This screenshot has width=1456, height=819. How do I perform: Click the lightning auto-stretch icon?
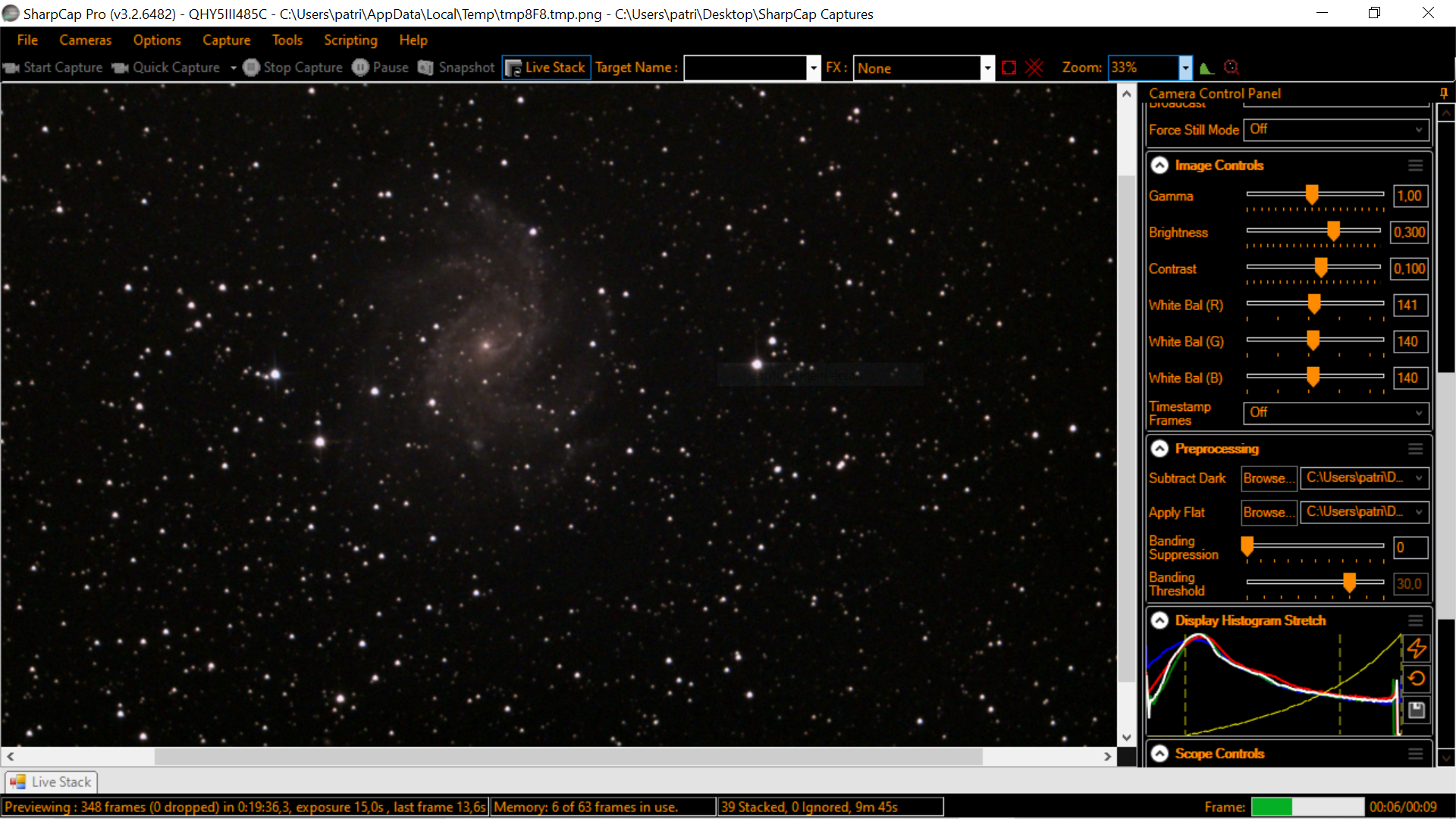click(1417, 648)
